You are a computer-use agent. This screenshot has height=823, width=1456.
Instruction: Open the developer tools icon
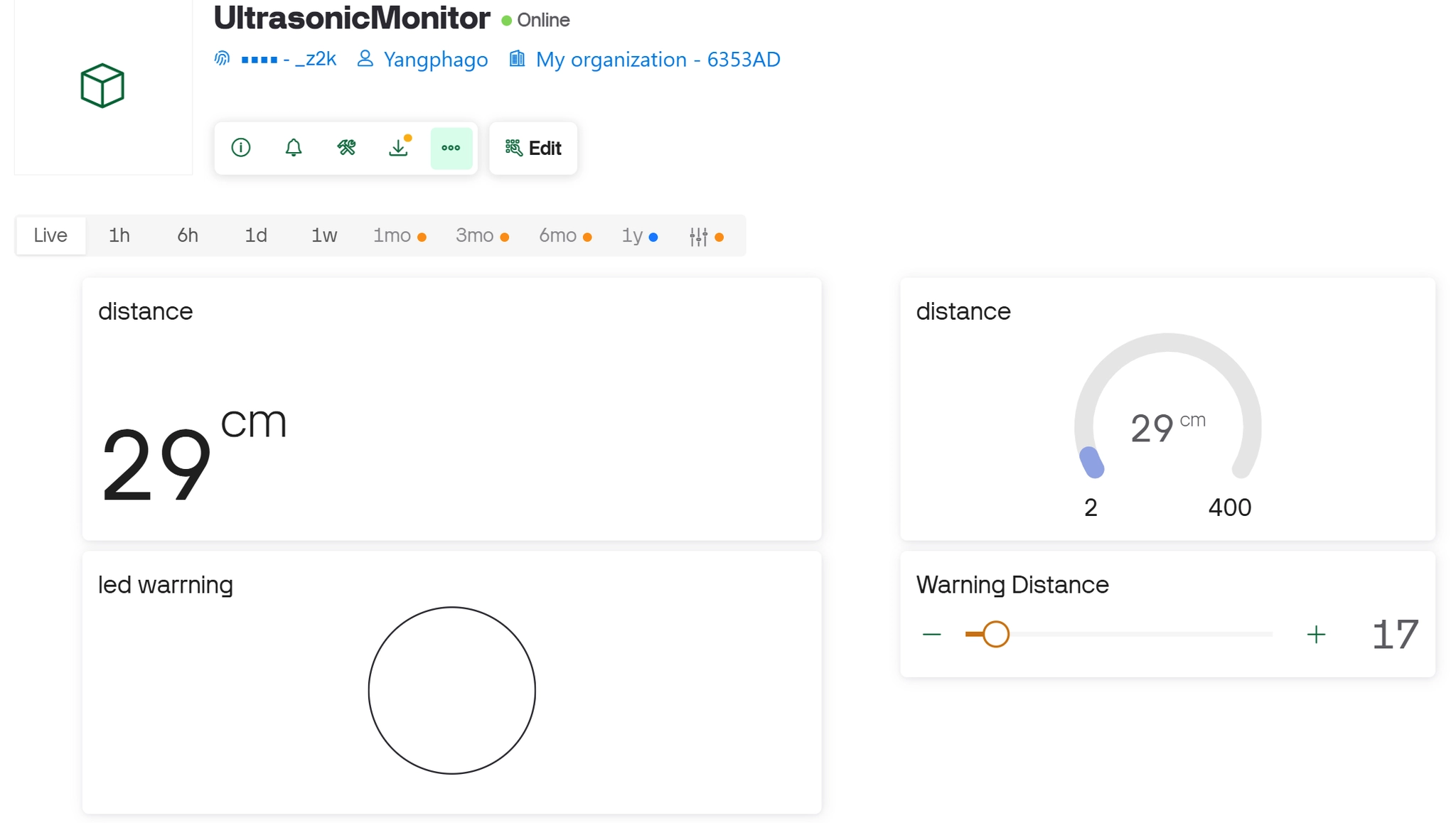(x=346, y=148)
